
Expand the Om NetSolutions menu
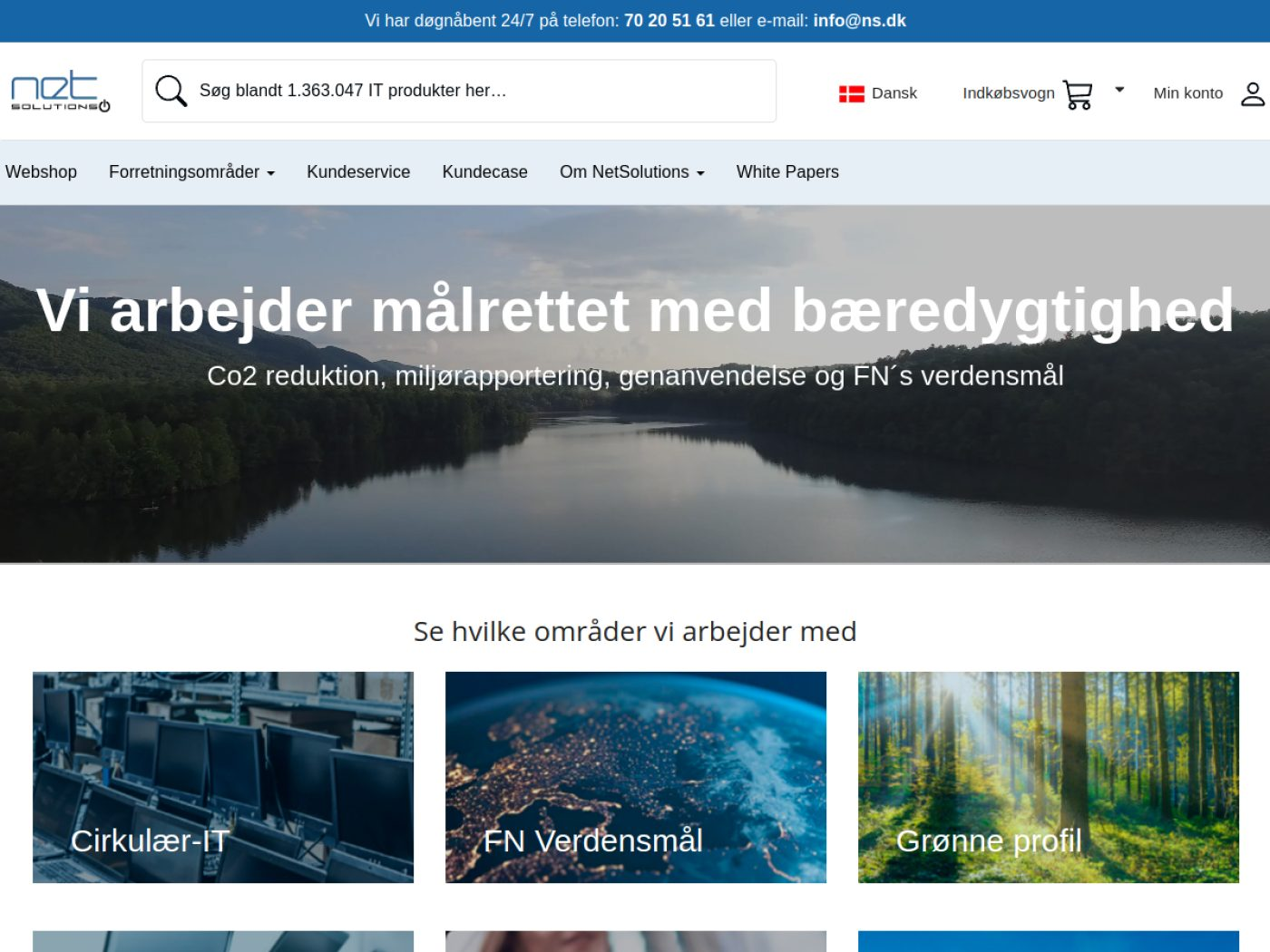(631, 172)
